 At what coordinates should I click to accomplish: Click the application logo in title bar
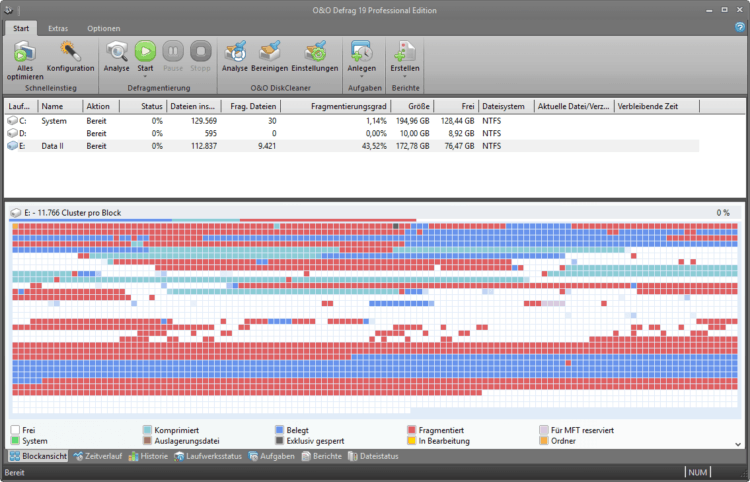8,10
